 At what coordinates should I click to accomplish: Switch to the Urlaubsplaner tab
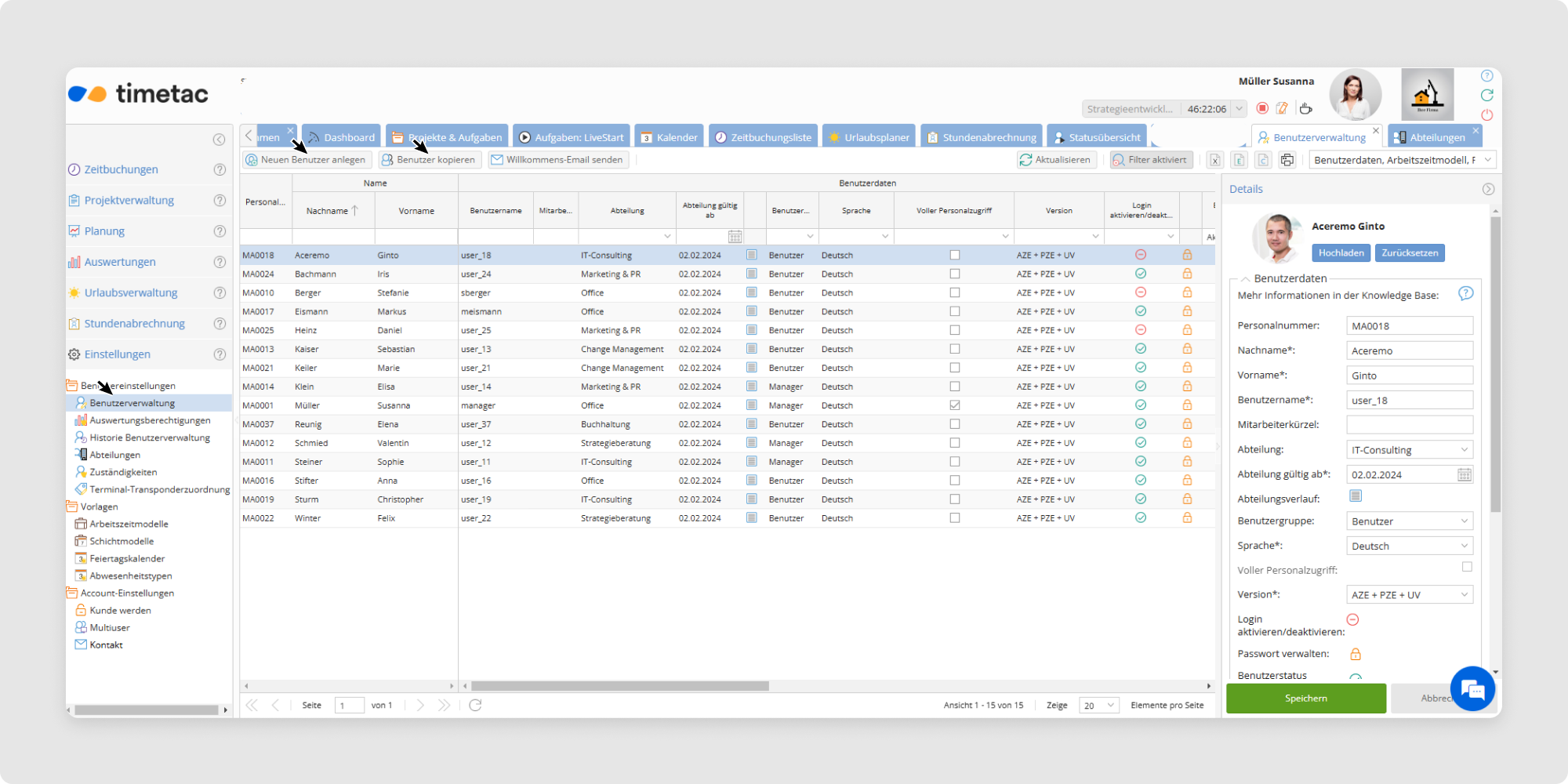click(x=869, y=137)
